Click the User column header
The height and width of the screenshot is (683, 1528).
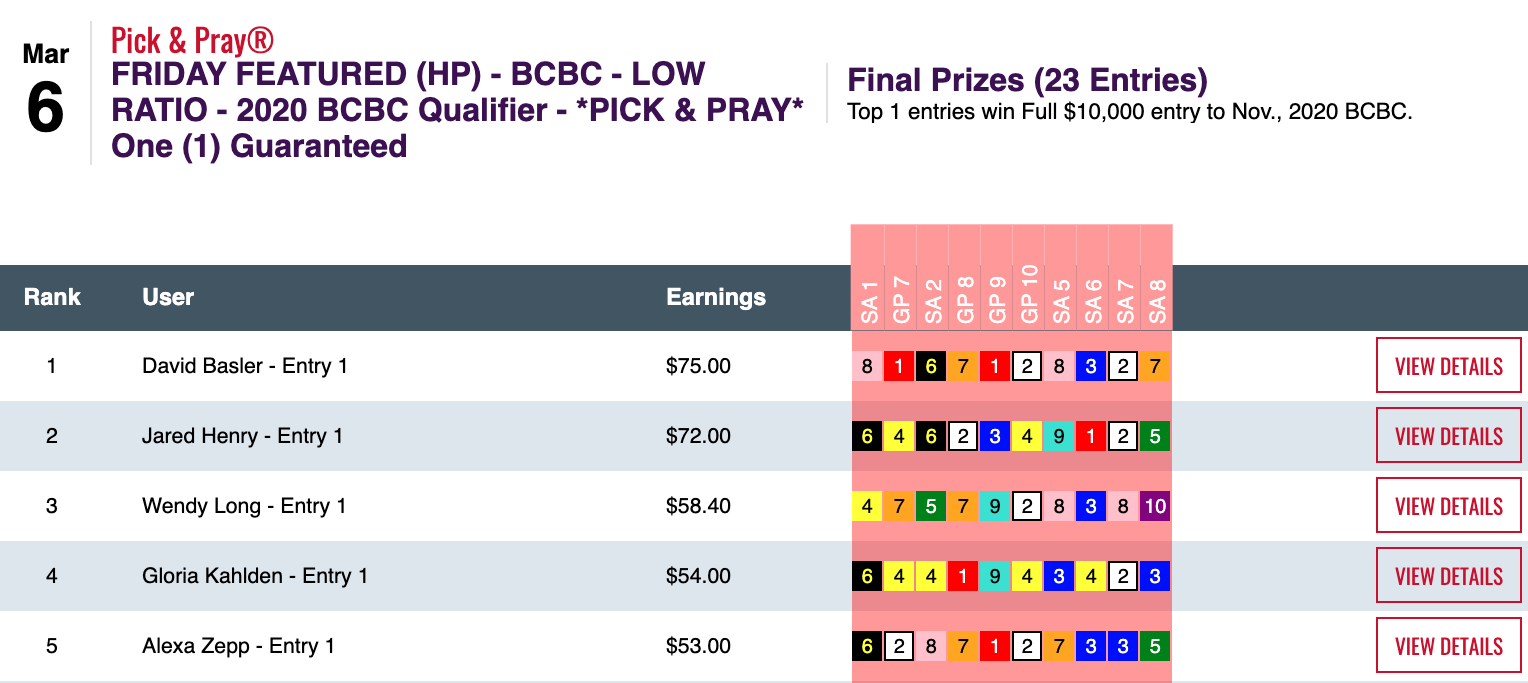pyautogui.click(x=168, y=297)
